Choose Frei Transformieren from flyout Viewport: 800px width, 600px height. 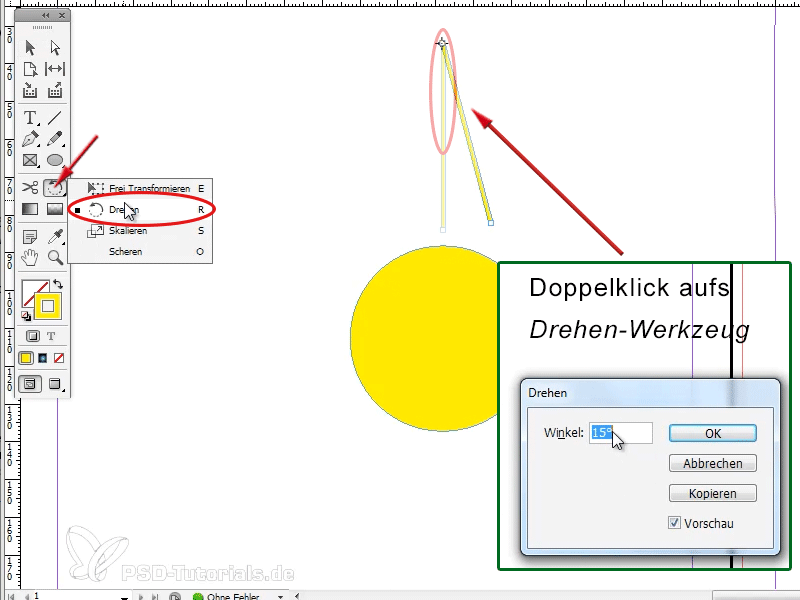[x=140, y=189]
